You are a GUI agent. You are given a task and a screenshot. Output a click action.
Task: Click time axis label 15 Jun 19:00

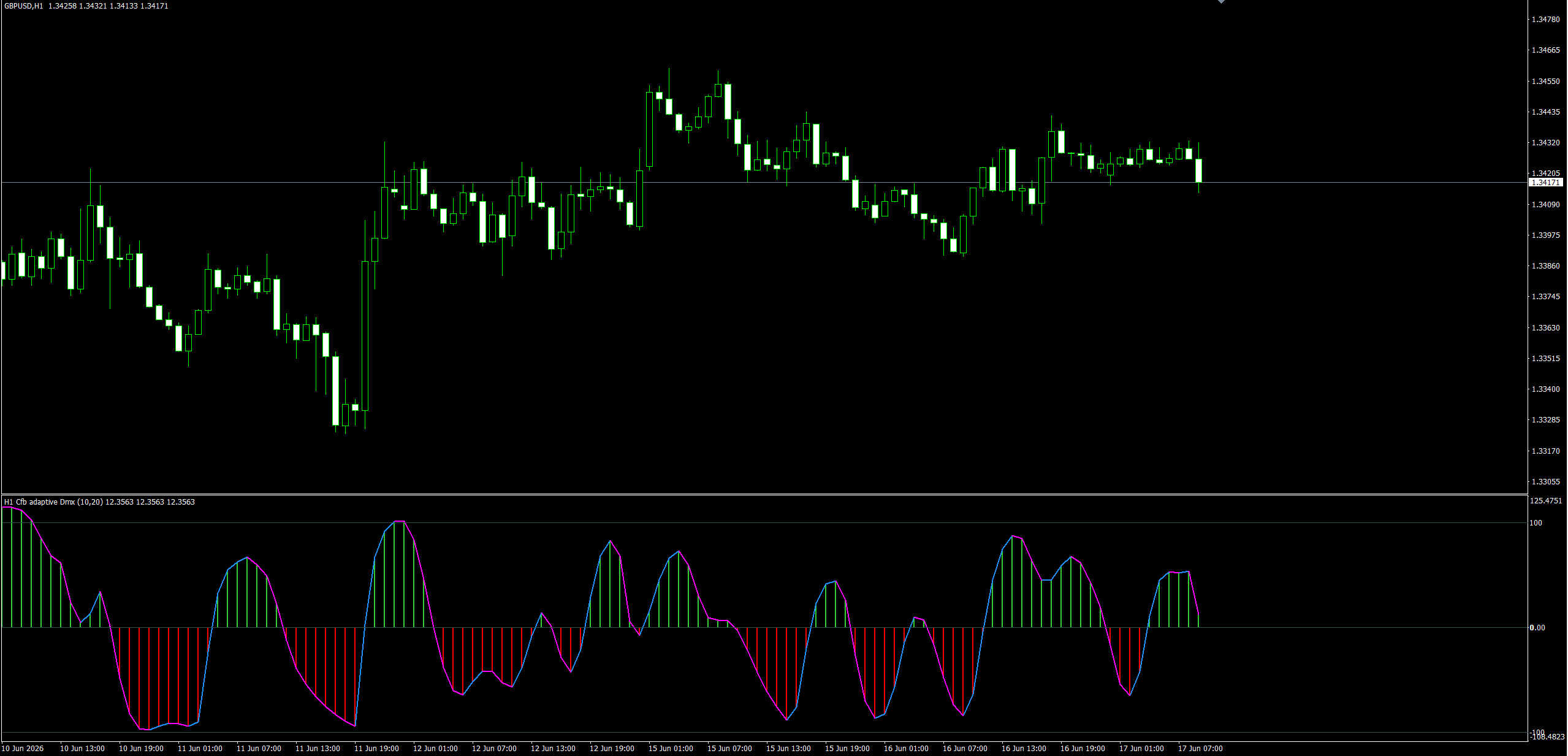[x=847, y=749]
